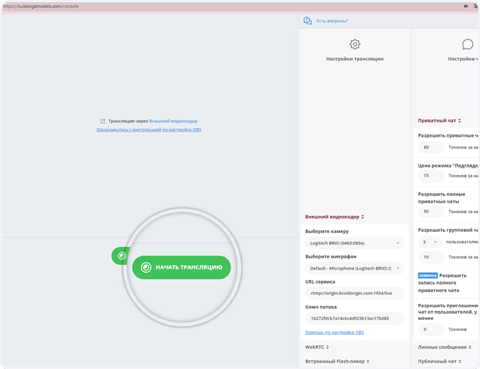Open the chat settings speech-bubble icon
The image size is (480, 369).
[467, 44]
